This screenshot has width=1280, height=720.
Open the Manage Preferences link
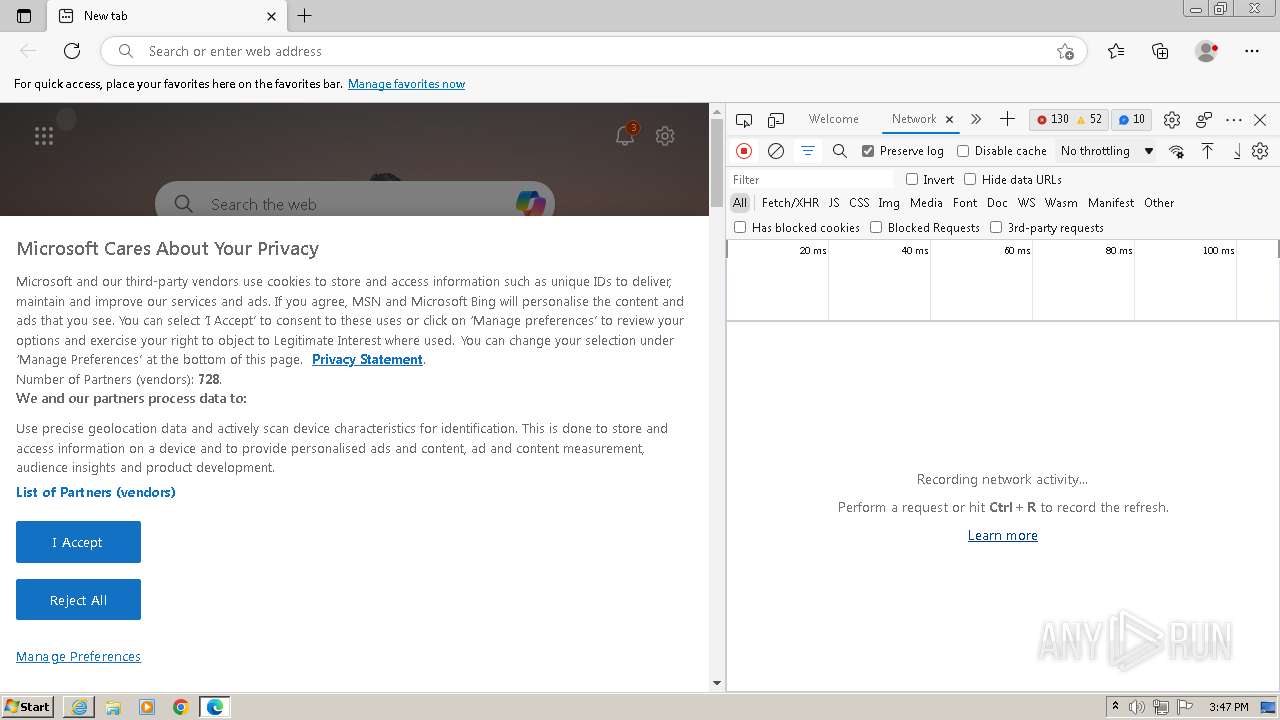pos(78,657)
